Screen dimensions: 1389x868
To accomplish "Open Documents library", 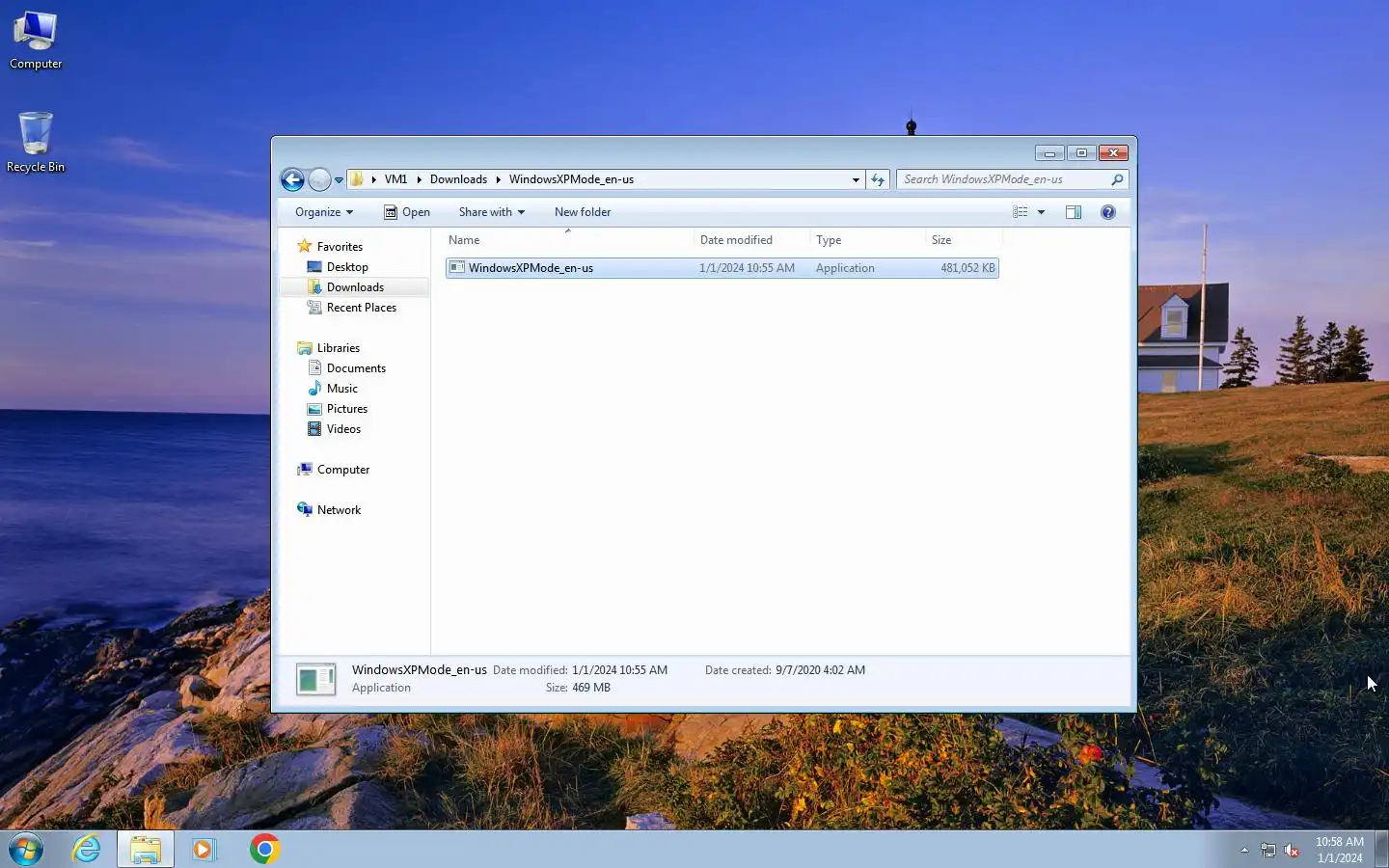I will tap(356, 368).
